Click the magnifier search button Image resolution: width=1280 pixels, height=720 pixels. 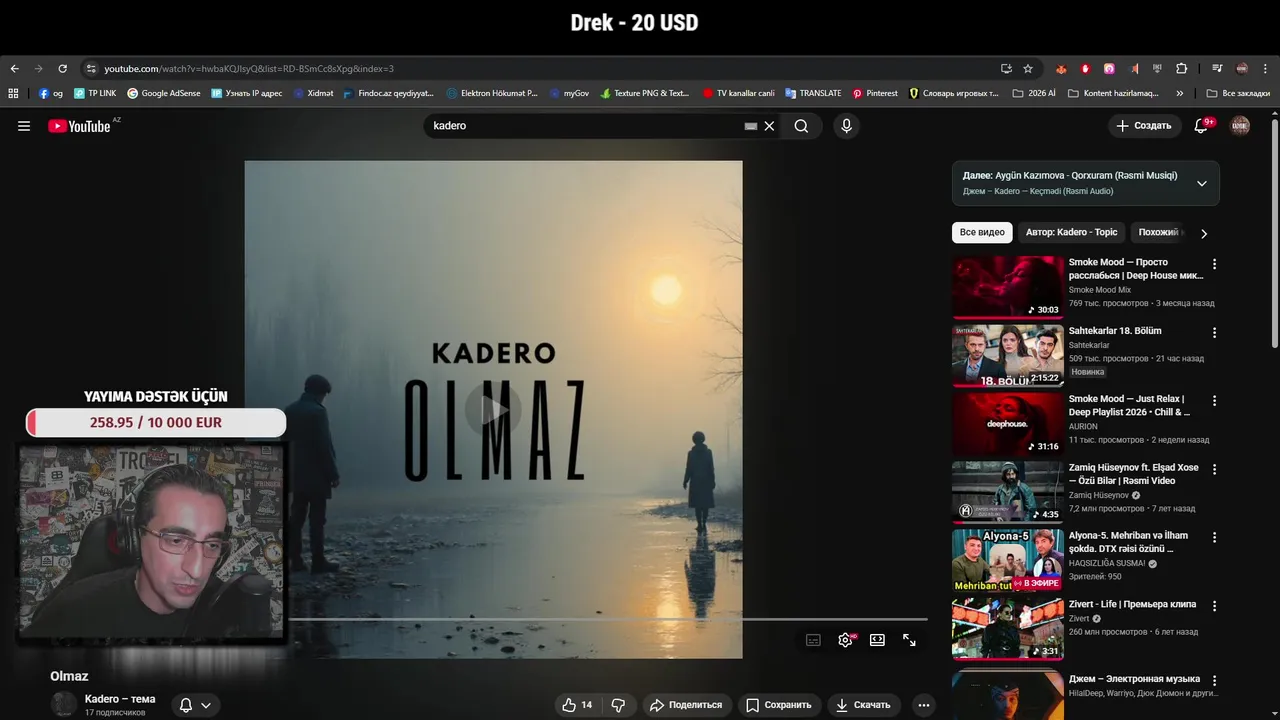[801, 126]
